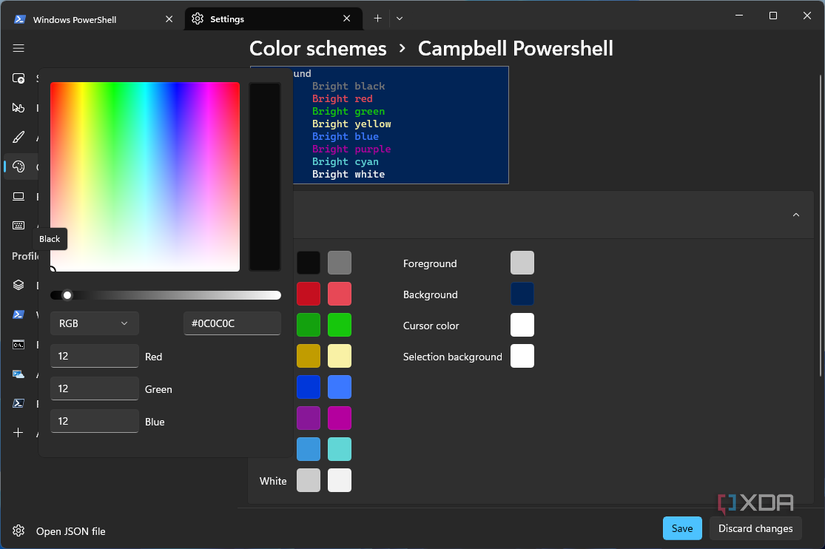Screen dimensions: 825x549
Task: Switch to the Windows PowerShell tab
Action: tap(94, 19)
